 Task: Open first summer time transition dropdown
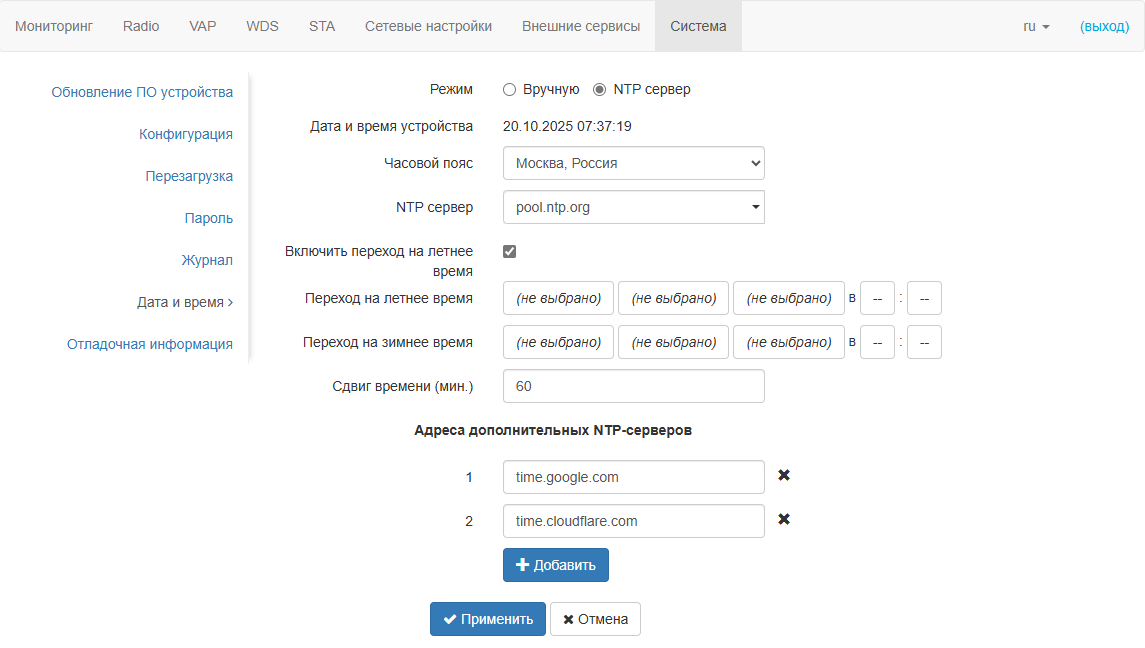pos(558,298)
